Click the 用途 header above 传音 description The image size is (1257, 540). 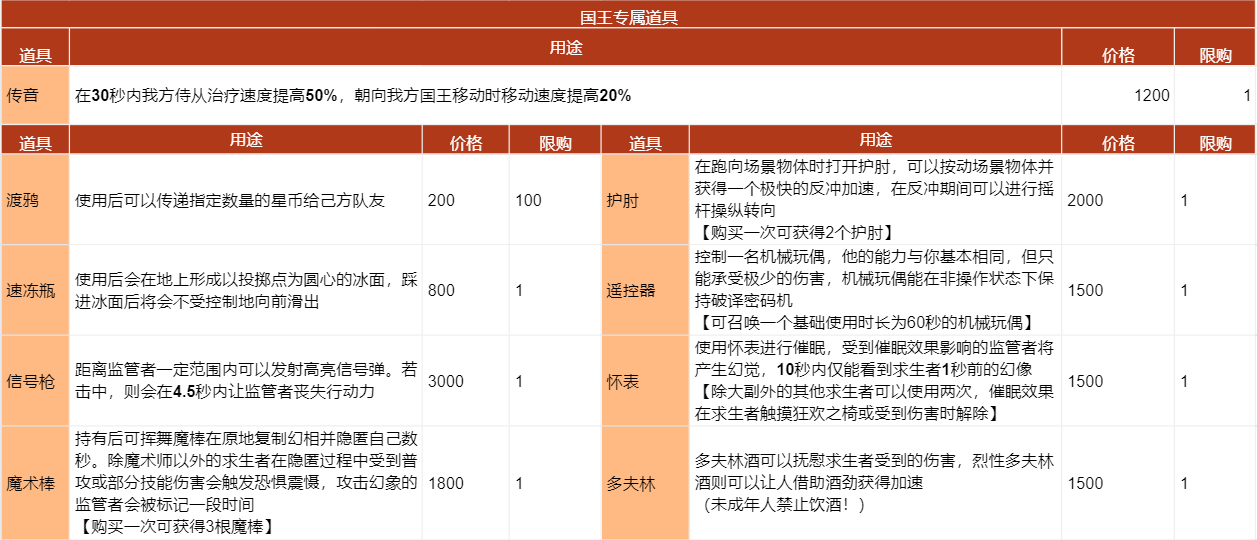click(x=566, y=47)
